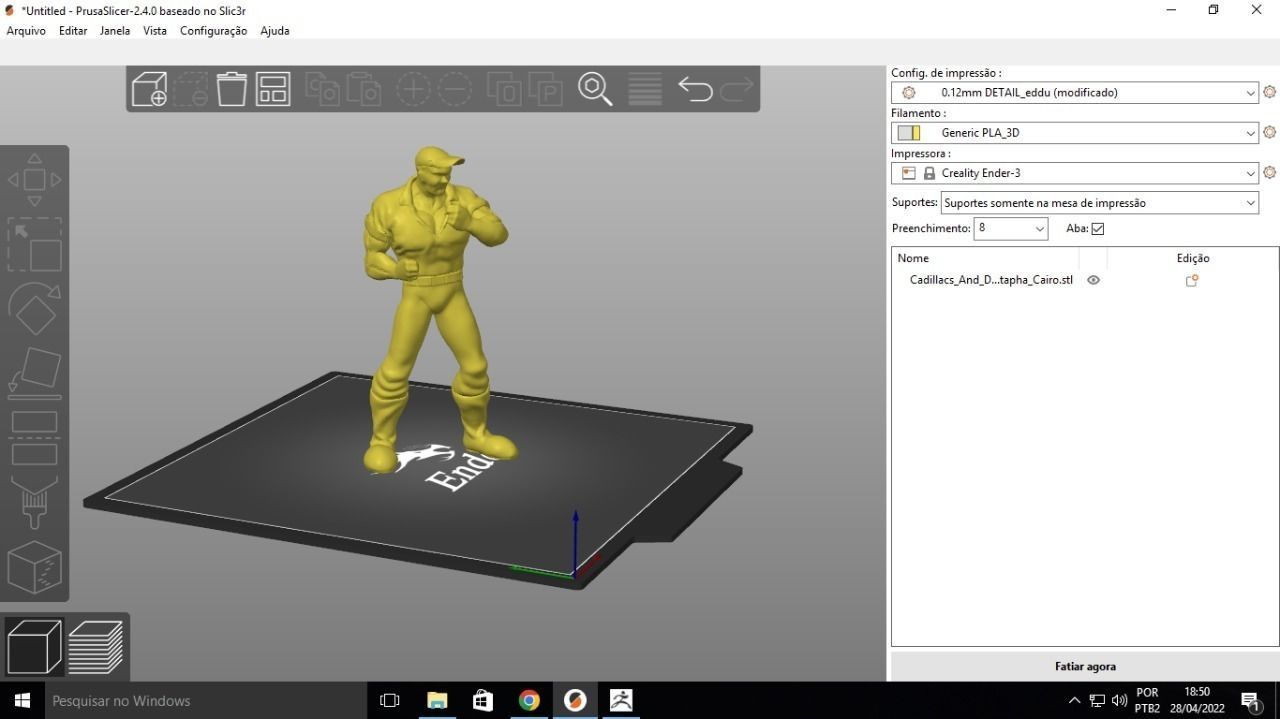Click the Nome column header

(x=913, y=258)
